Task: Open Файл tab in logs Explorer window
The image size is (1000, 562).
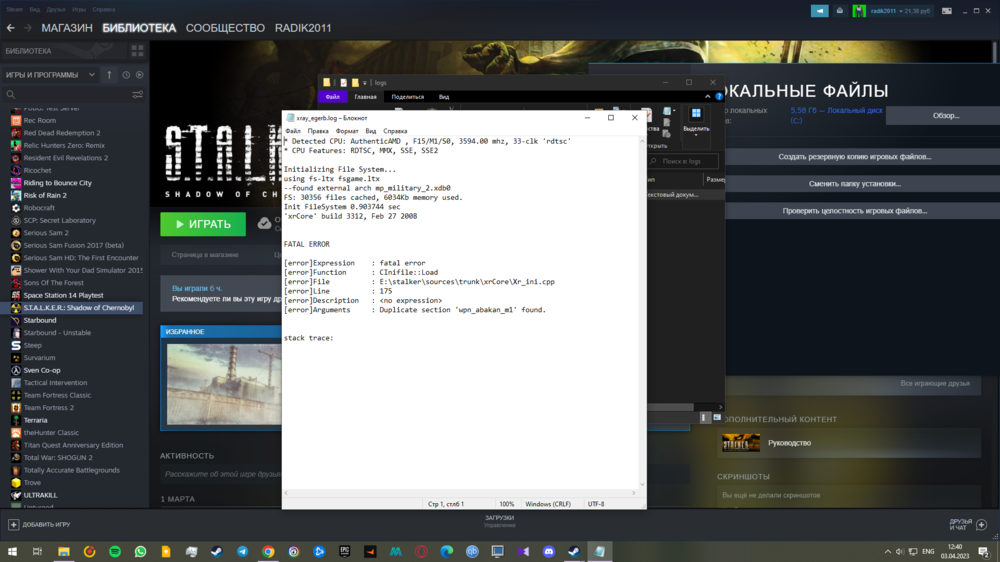Action: pyautogui.click(x=333, y=97)
